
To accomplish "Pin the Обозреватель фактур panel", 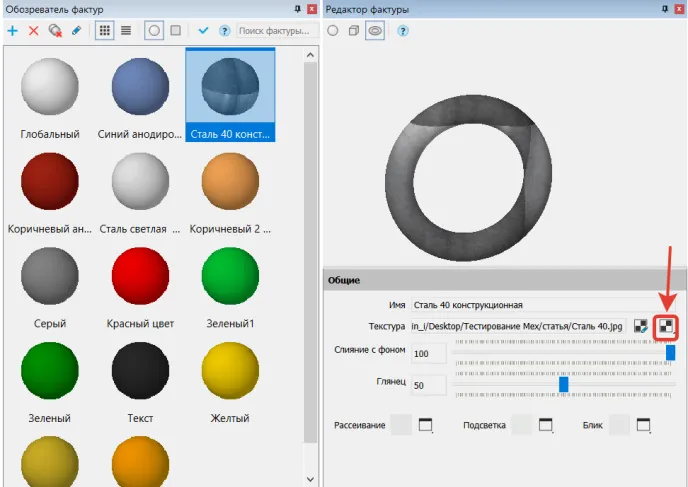I will pos(297,8).
